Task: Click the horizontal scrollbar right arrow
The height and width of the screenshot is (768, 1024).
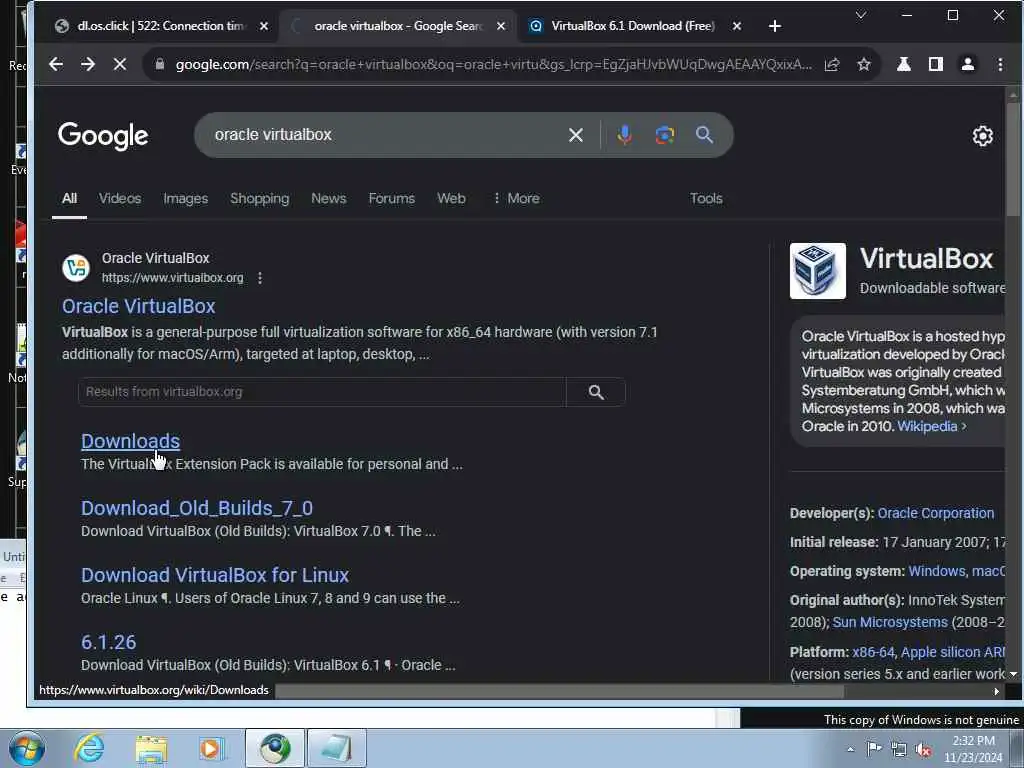Action: 997,691
